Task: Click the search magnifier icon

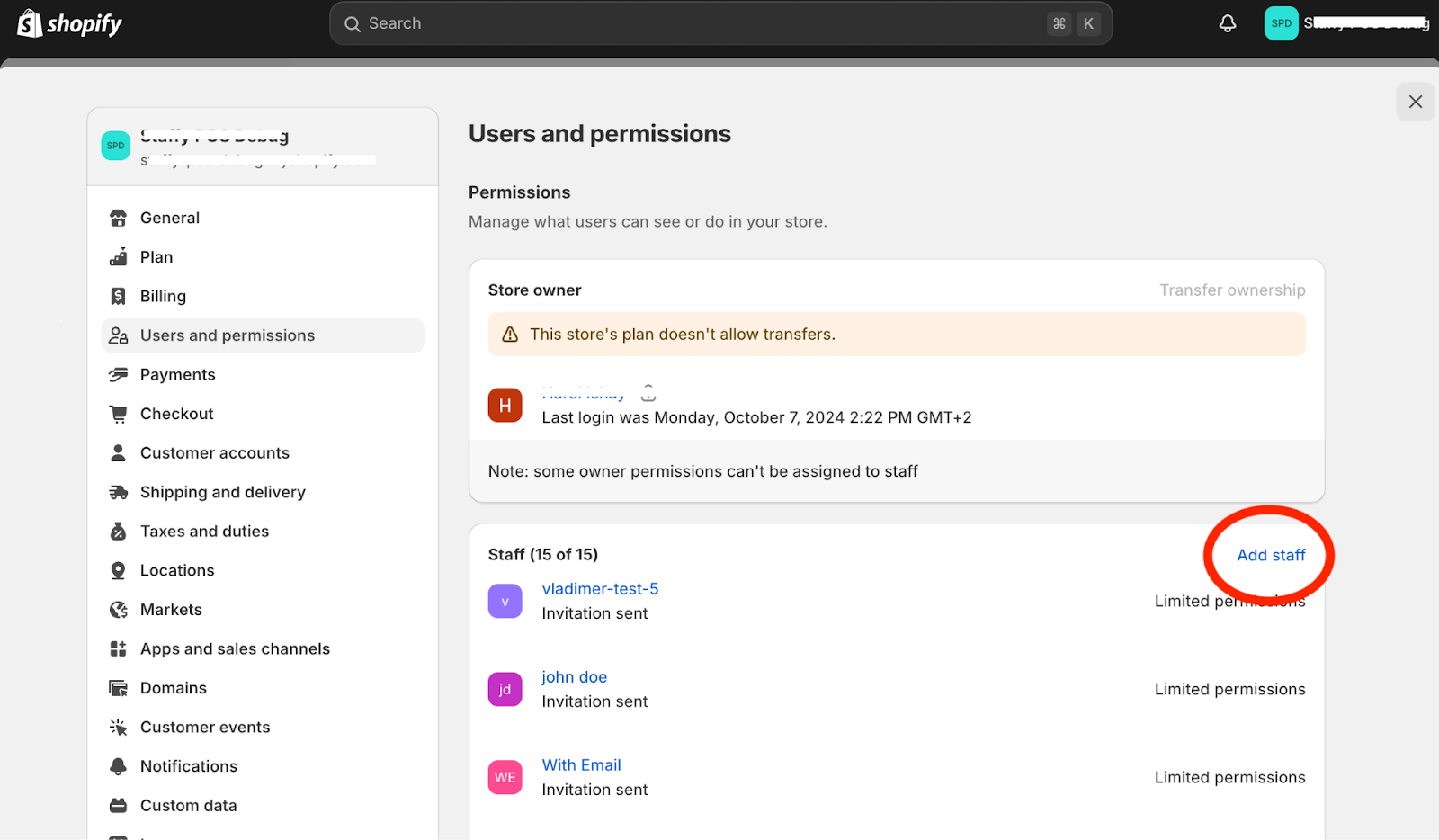Action: point(353,24)
